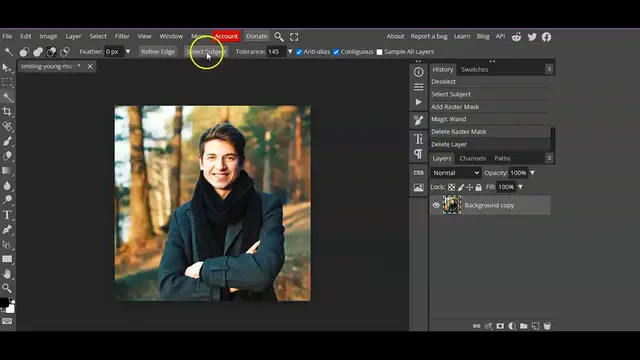Toggle lock image pixels brush icon
The image size is (640, 360).
[x=461, y=187]
